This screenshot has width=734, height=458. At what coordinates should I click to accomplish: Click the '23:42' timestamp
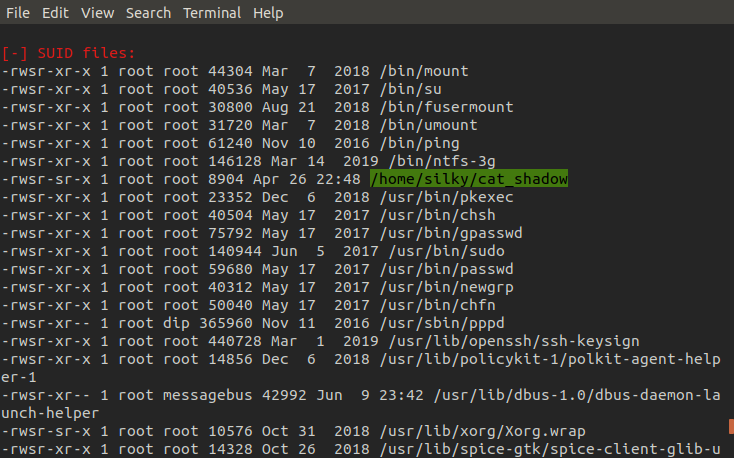[x=401, y=395]
